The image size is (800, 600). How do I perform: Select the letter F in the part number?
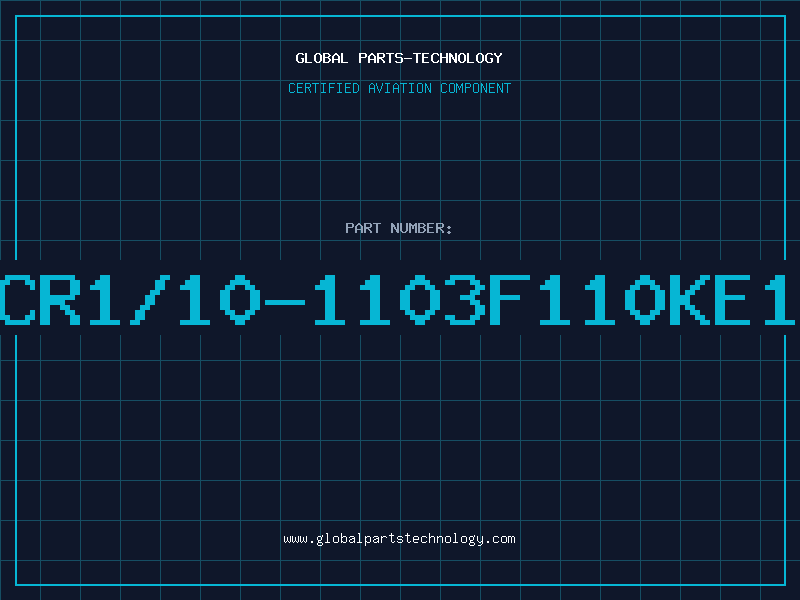[x=510, y=299]
